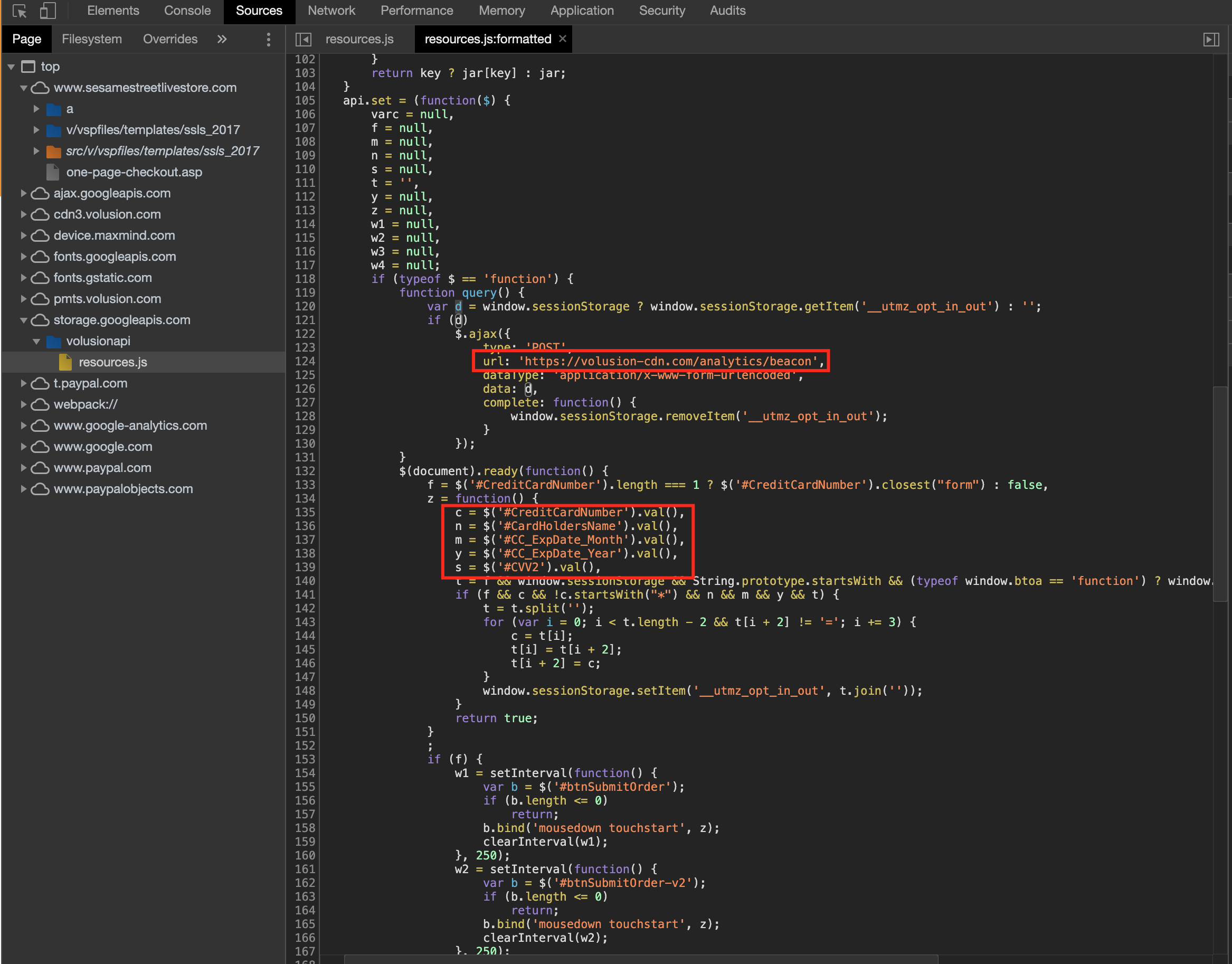Open the three-dot navigator options menu
This screenshot has width=1232, height=964.
click(x=268, y=39)
